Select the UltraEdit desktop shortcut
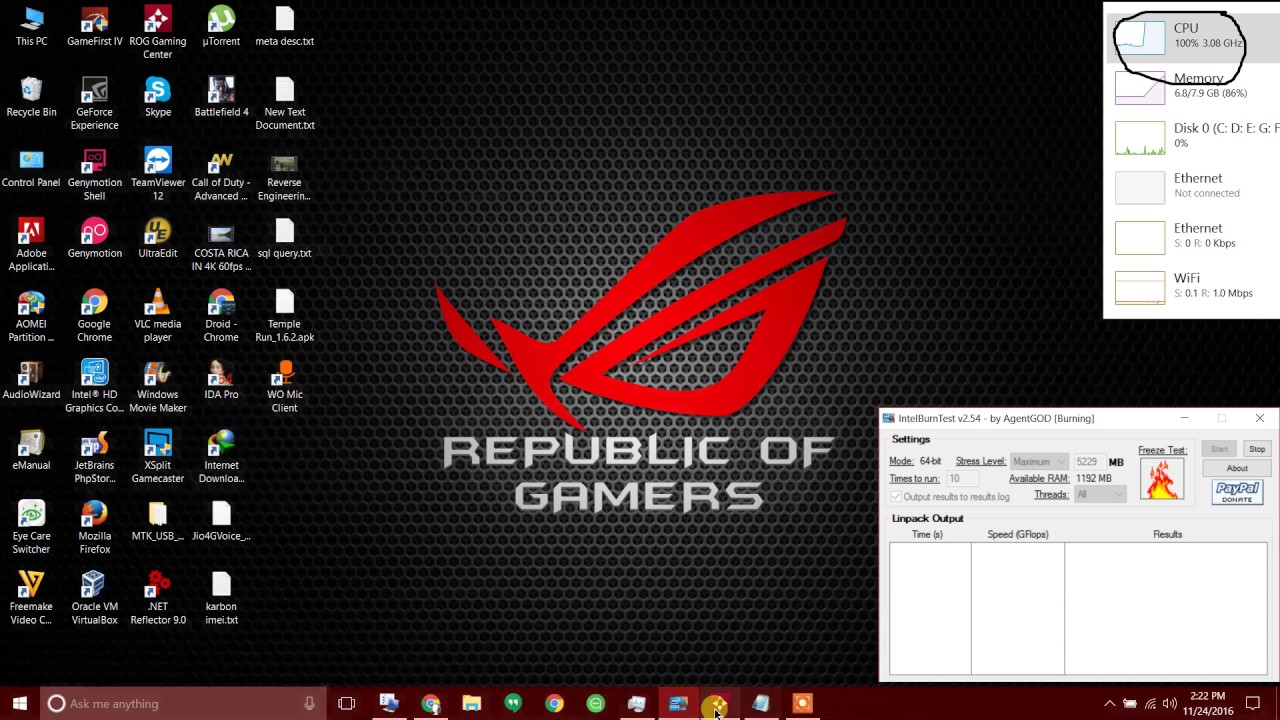Screen dimensions: 1280x720 coord(157,239)
